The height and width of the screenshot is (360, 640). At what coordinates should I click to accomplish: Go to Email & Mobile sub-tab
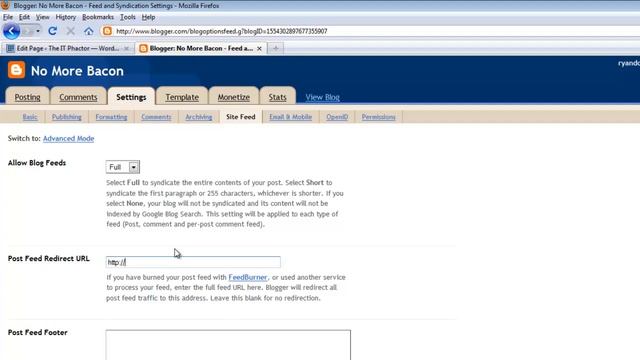coord(290,117)
